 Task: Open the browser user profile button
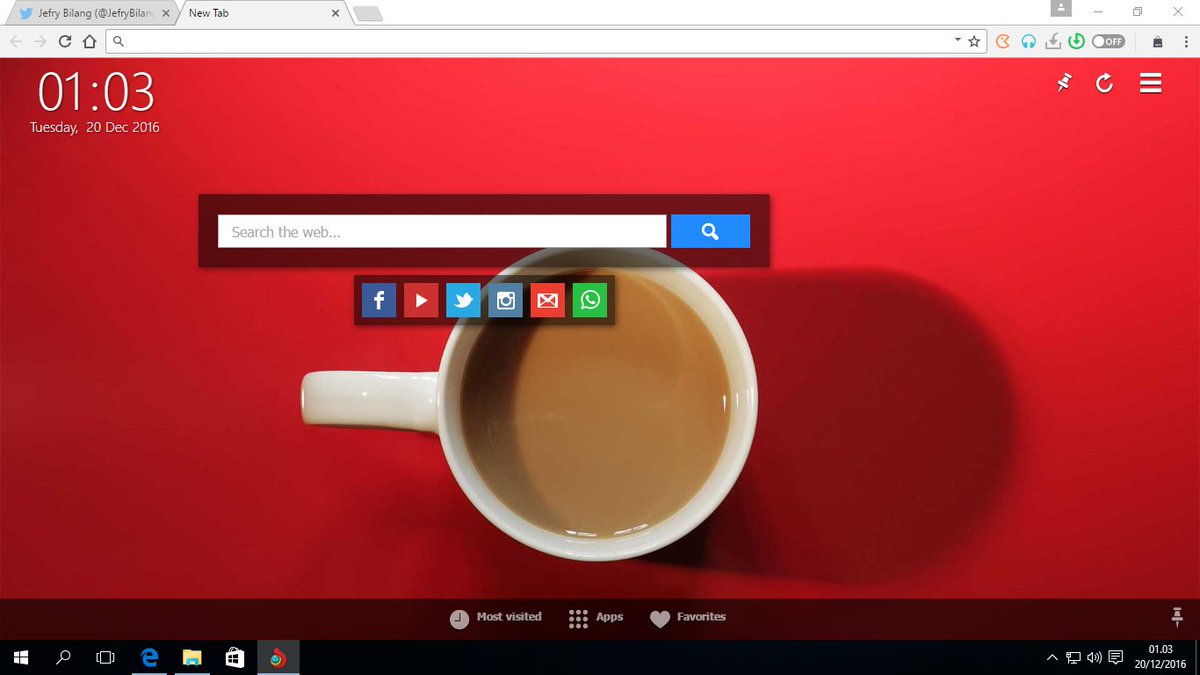[1061, 8]
